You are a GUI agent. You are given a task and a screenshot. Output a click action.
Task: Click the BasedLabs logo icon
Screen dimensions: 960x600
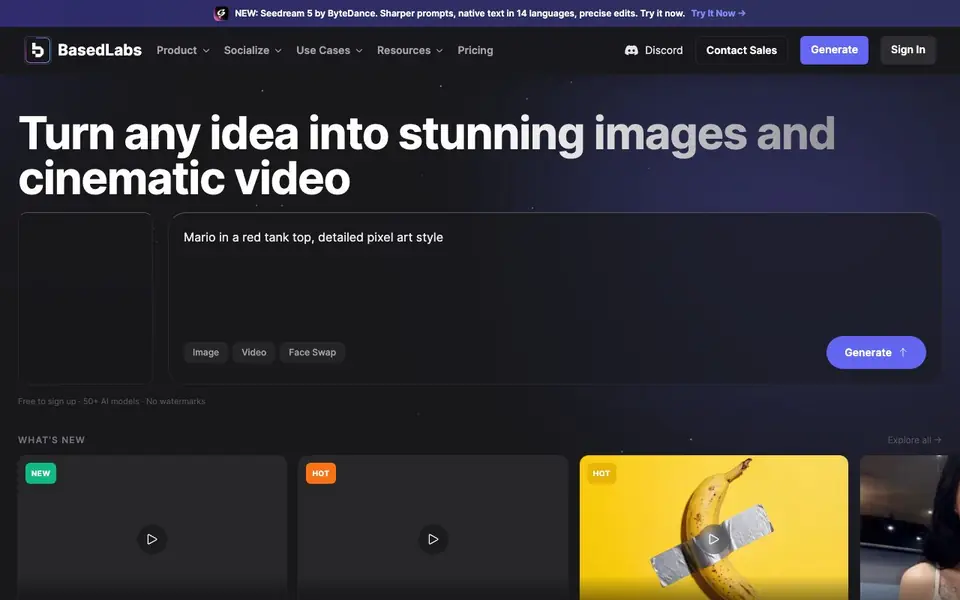click(x=37, y=50)
